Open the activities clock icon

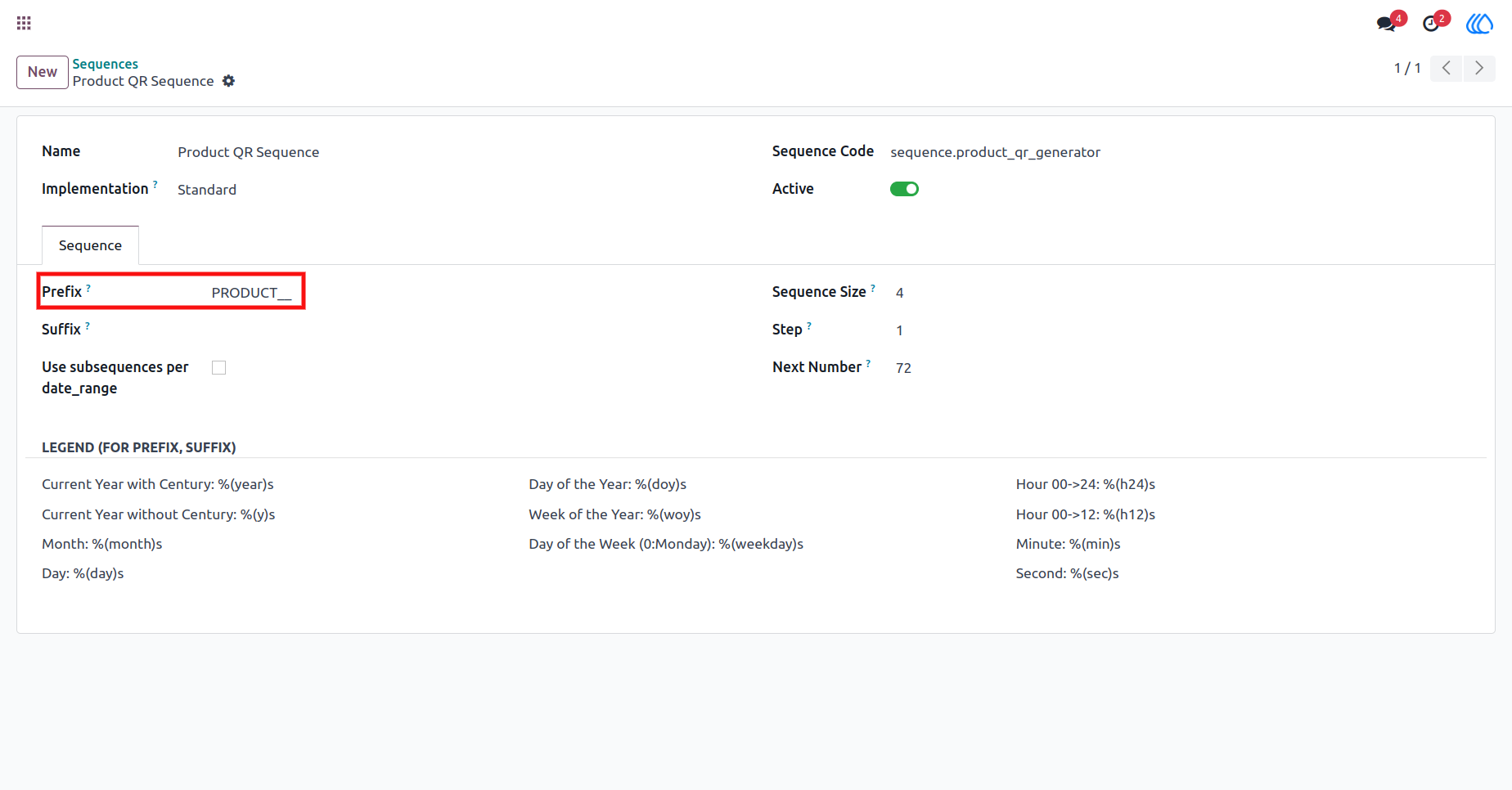point(1431,24)
